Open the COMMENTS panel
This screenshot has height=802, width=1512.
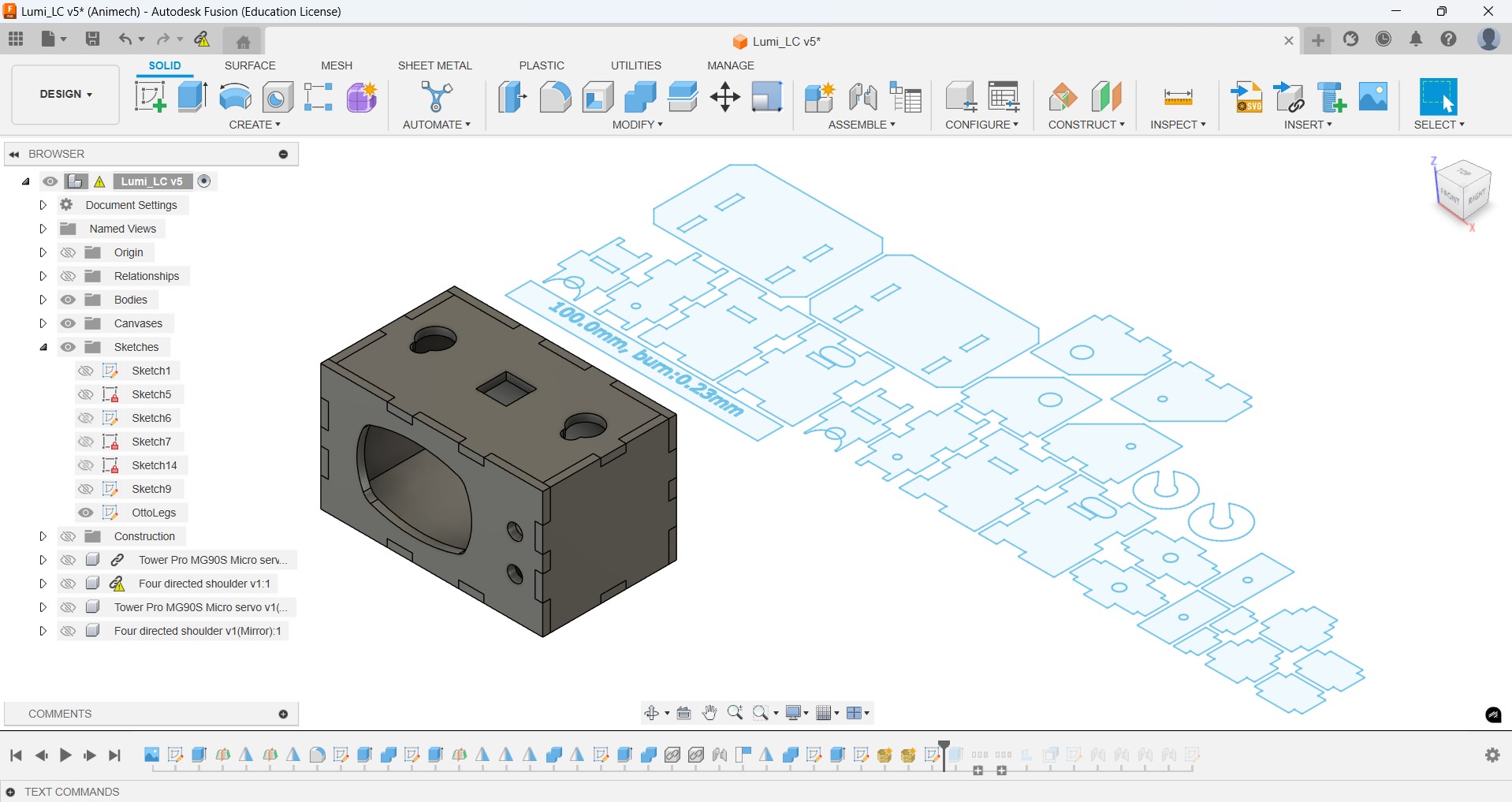click(283, 714)
